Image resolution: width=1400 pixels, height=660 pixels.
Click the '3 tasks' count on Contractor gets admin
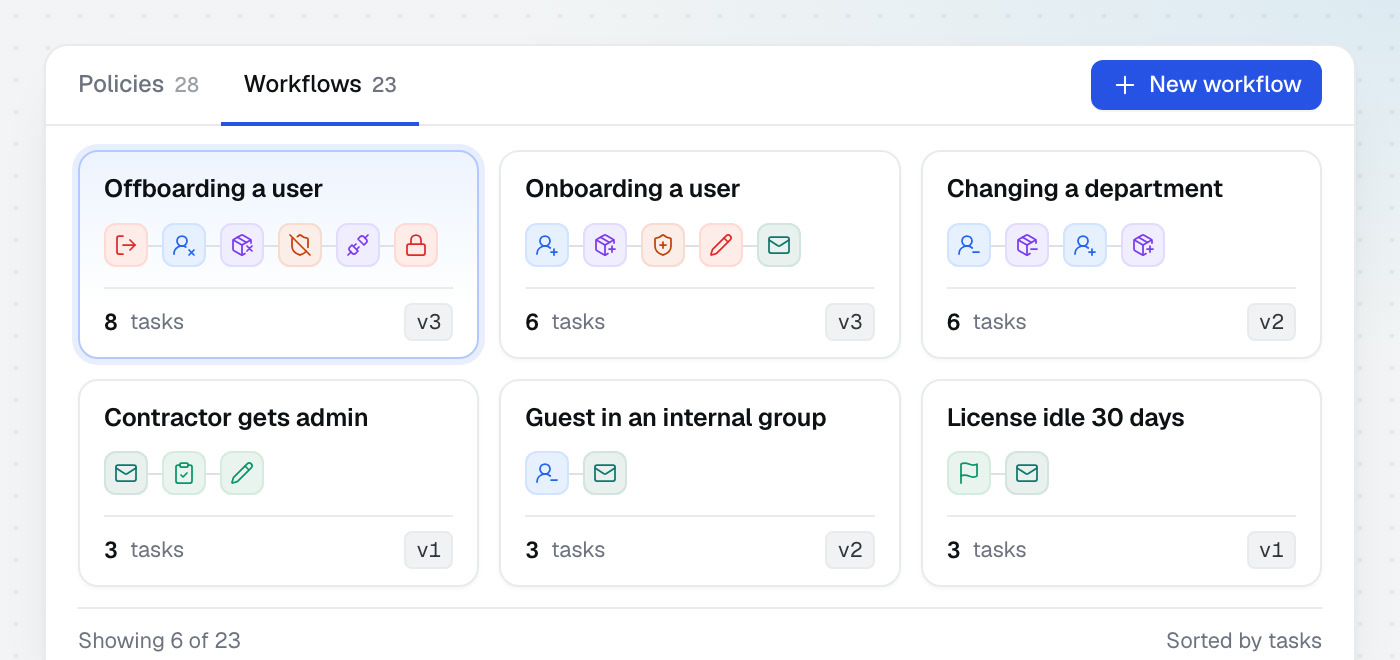tap(144, 550)
